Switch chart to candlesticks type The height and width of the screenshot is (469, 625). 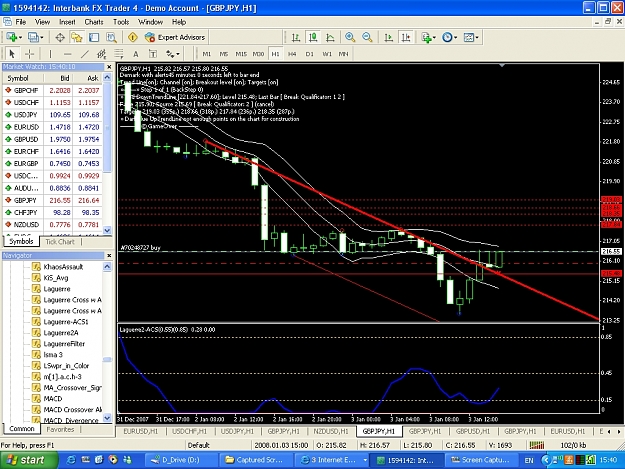(313, 37)
